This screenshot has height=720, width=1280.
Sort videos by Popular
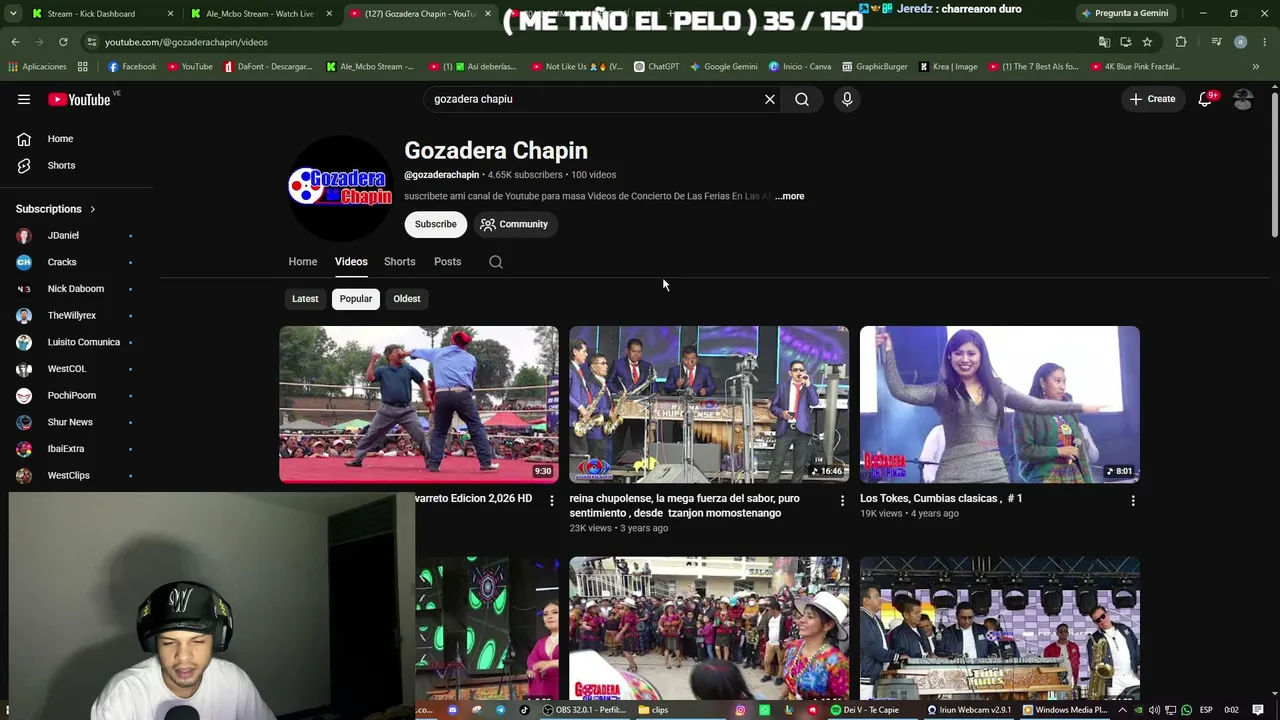coord(356,299)
